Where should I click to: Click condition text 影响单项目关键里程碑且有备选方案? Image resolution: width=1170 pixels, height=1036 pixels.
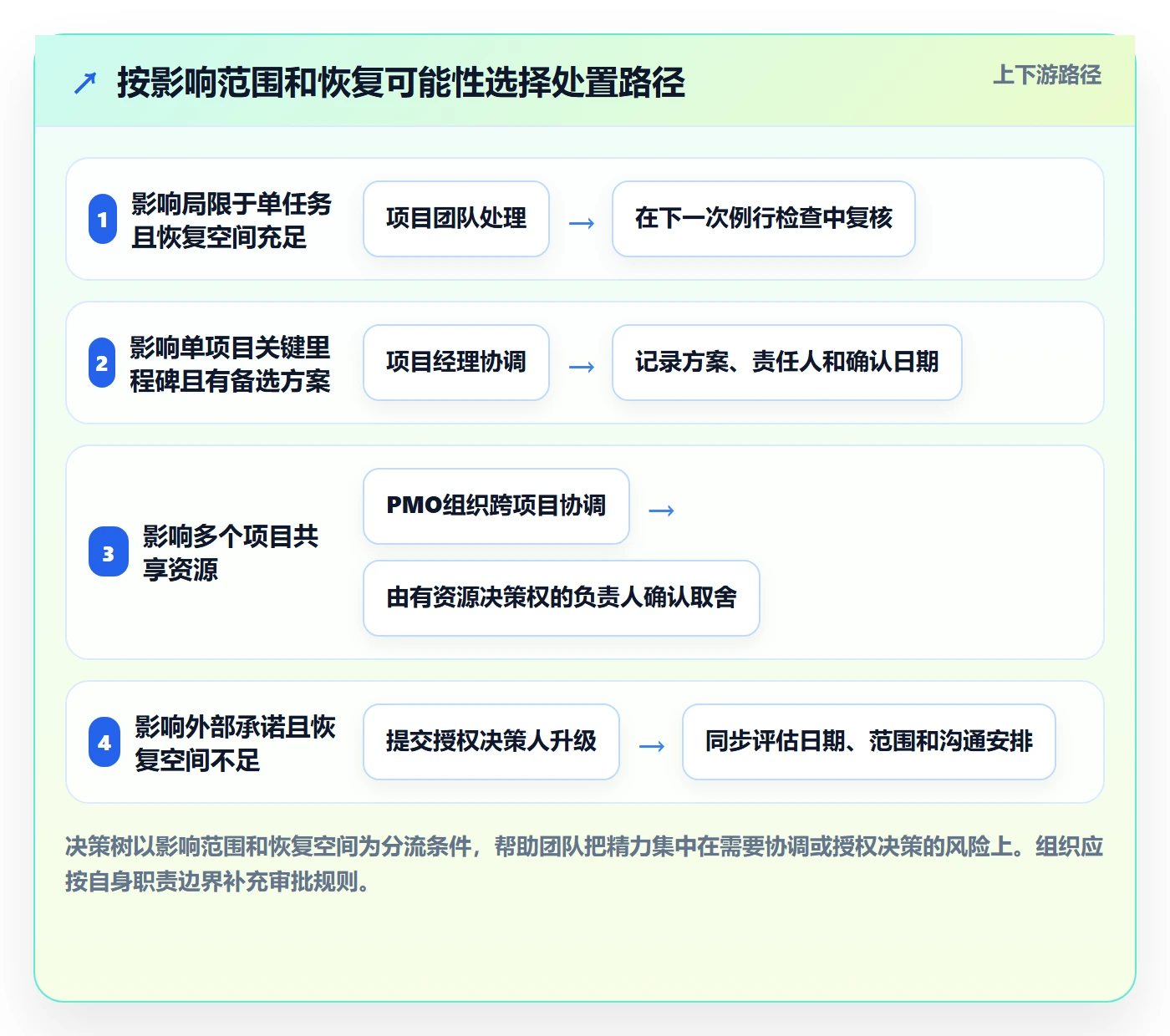coord(230,363)
